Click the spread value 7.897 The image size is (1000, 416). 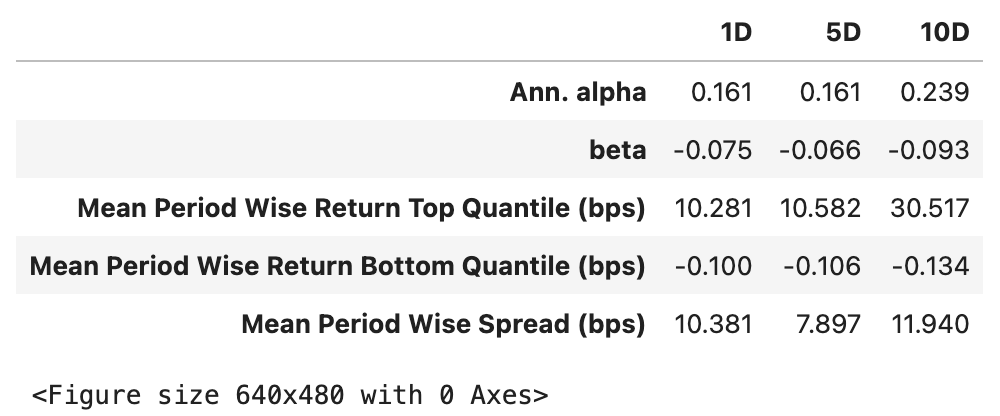pos(828,325)
